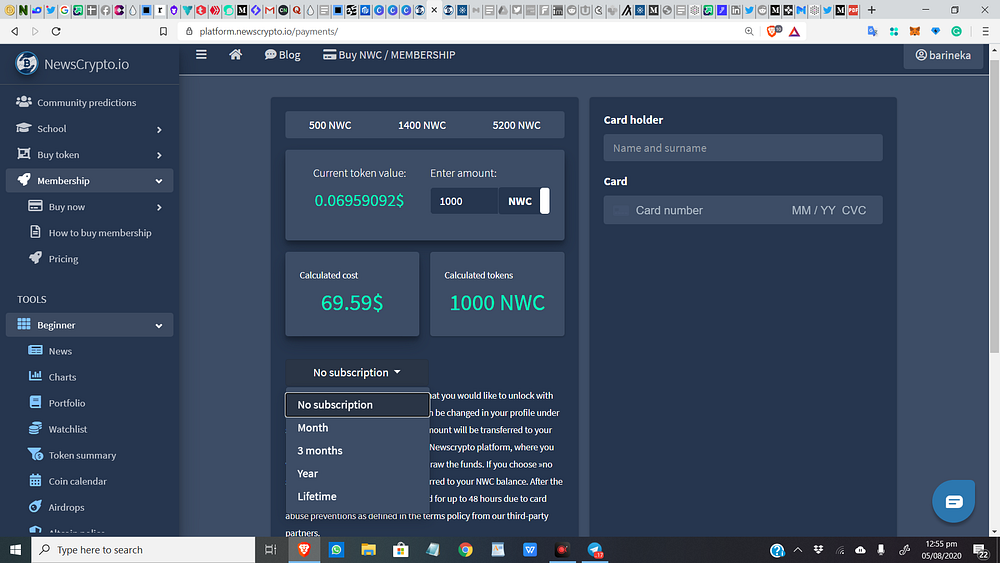Reload the page in browser
Screen dimensions: 1000x563
(56, 31)
